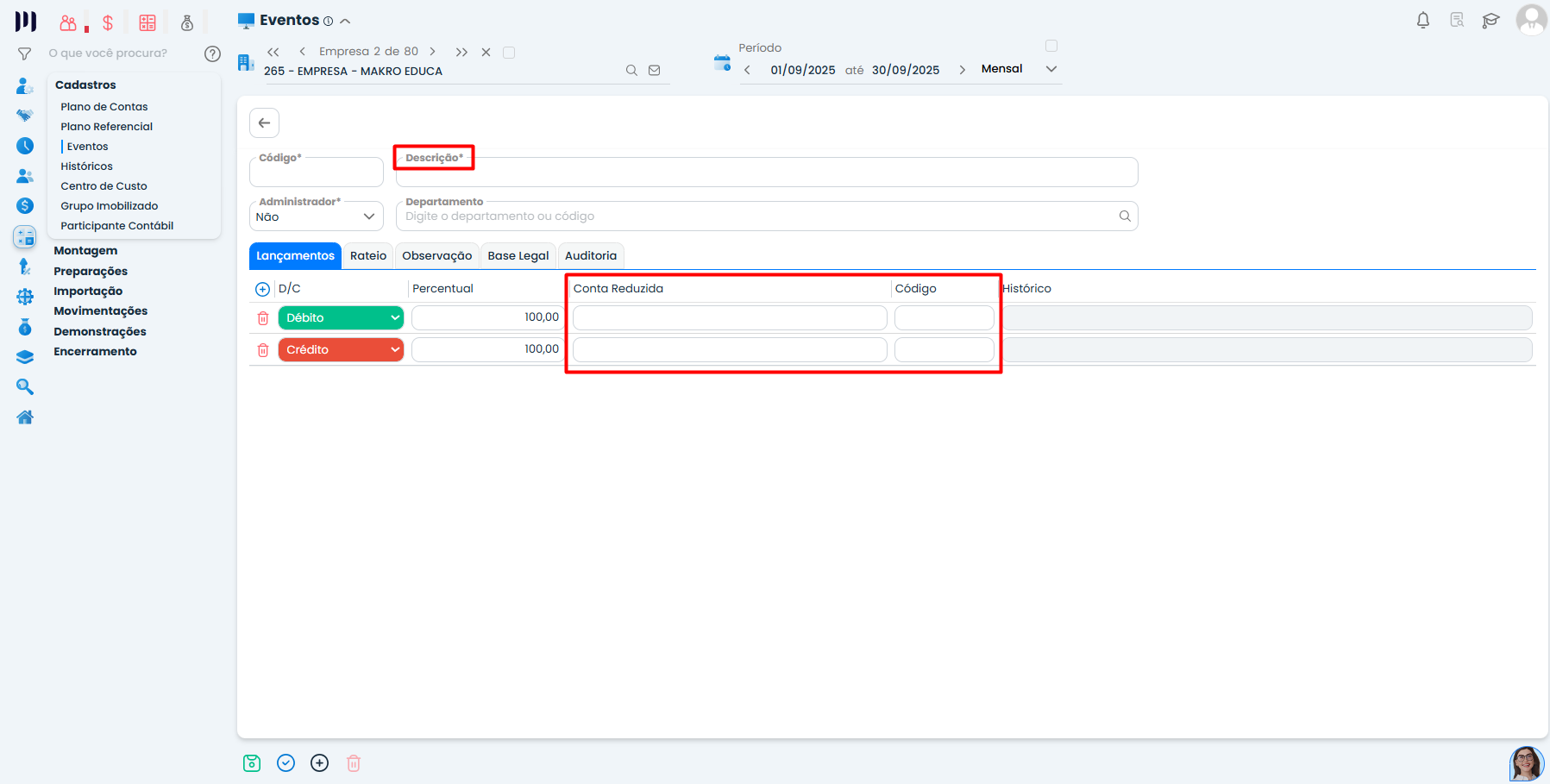The width and height of the screenshot is (1550, 784).
Task: Expand the Mensal period dropdown
Action: [1051, 69]
